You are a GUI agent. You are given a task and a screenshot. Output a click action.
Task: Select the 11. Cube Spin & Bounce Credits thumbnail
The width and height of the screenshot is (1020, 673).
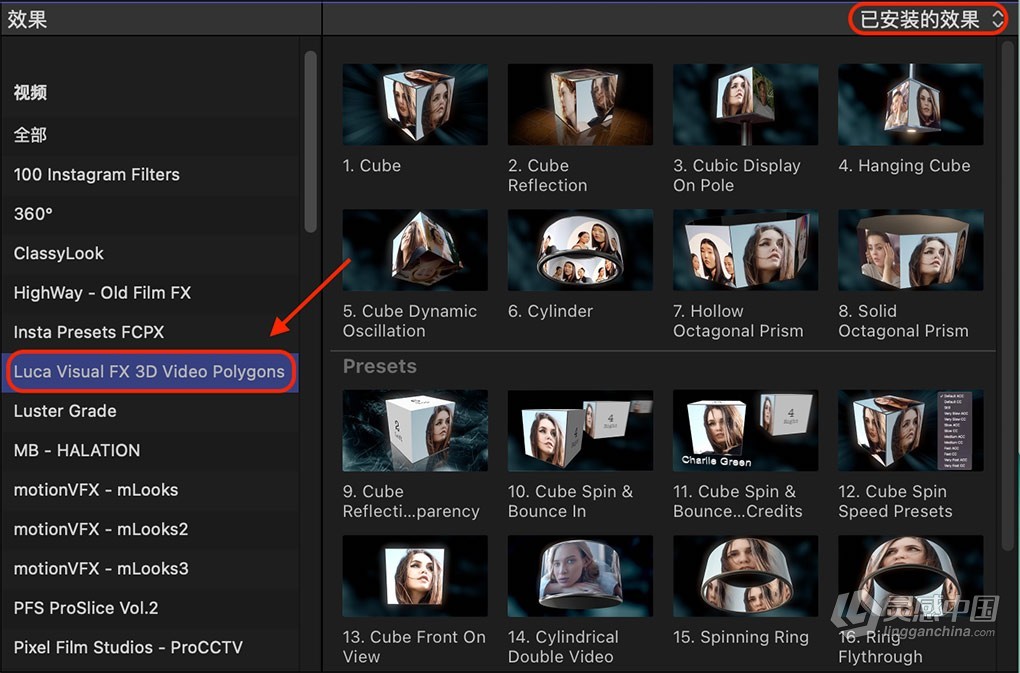coord(745,430)
